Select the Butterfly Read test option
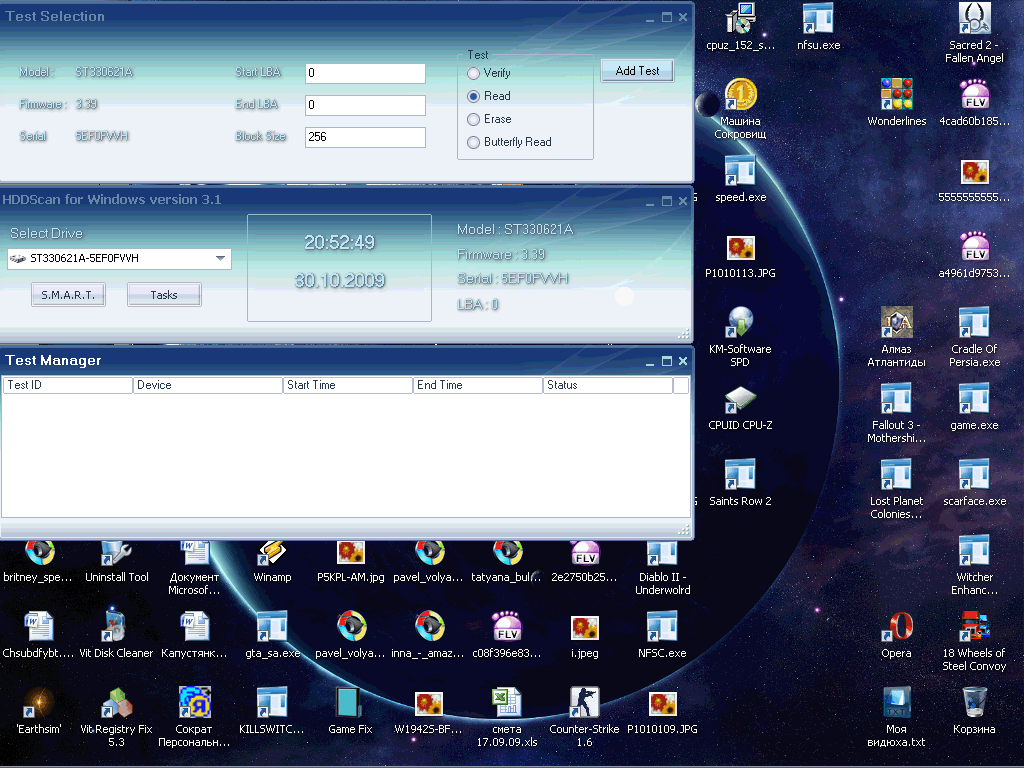 coord(474,142)
